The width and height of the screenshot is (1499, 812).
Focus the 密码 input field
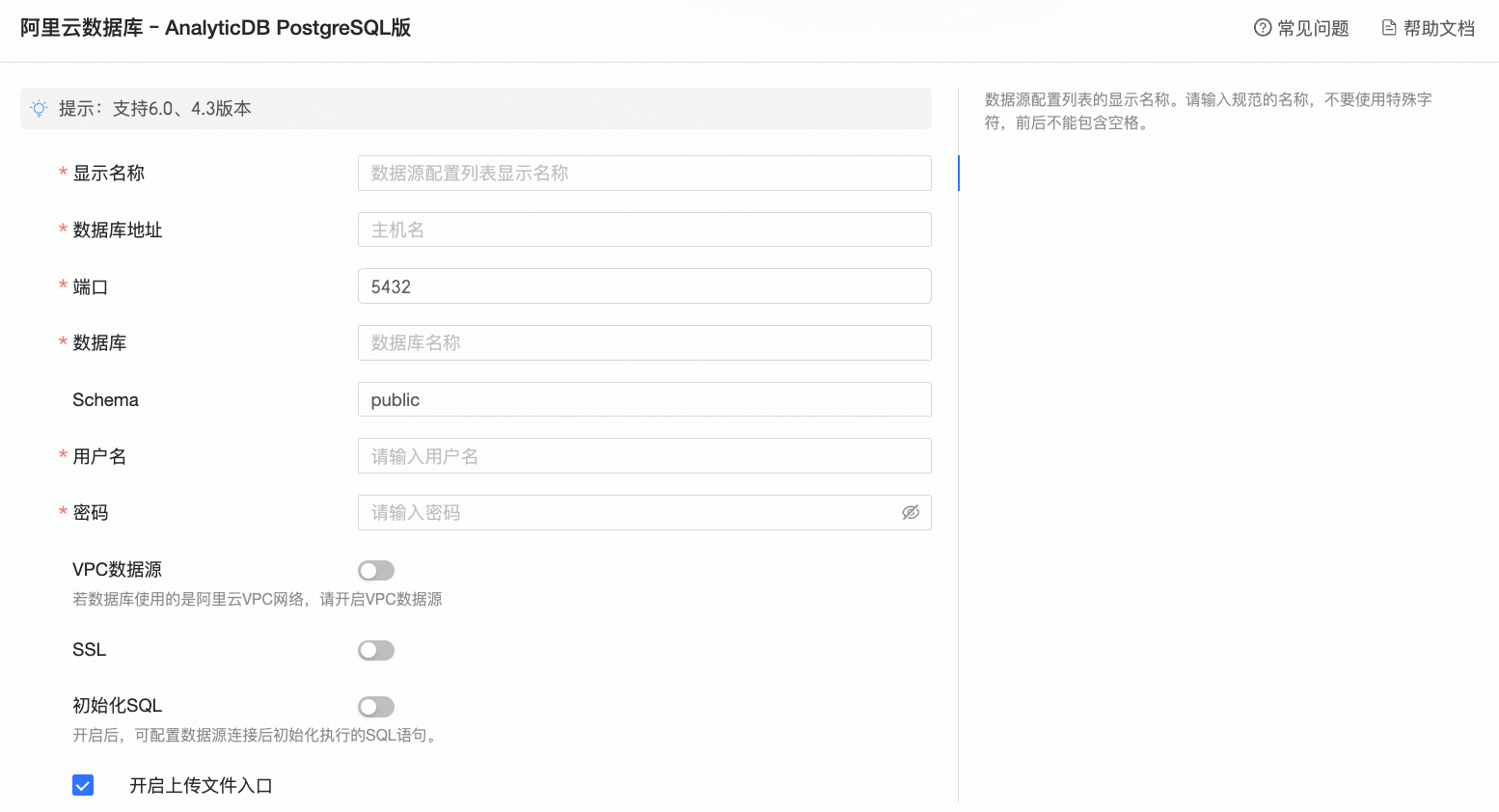[x=644, y=512]
